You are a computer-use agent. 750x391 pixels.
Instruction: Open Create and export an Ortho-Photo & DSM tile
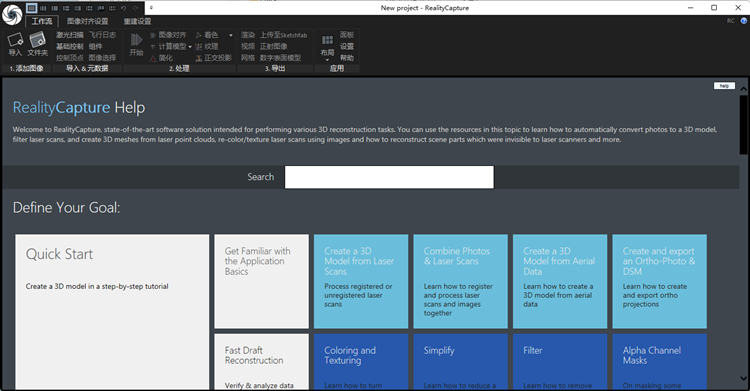[x=659, y=281]
